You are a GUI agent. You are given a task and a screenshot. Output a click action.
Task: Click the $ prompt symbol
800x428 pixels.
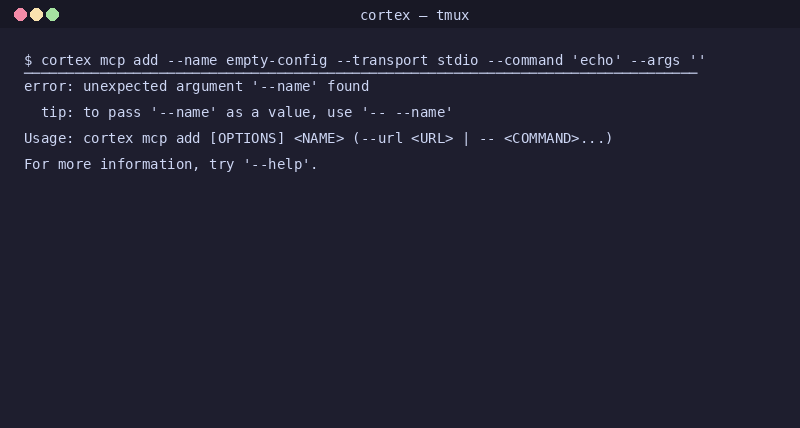pyautogui.click(x=28, y=60)
